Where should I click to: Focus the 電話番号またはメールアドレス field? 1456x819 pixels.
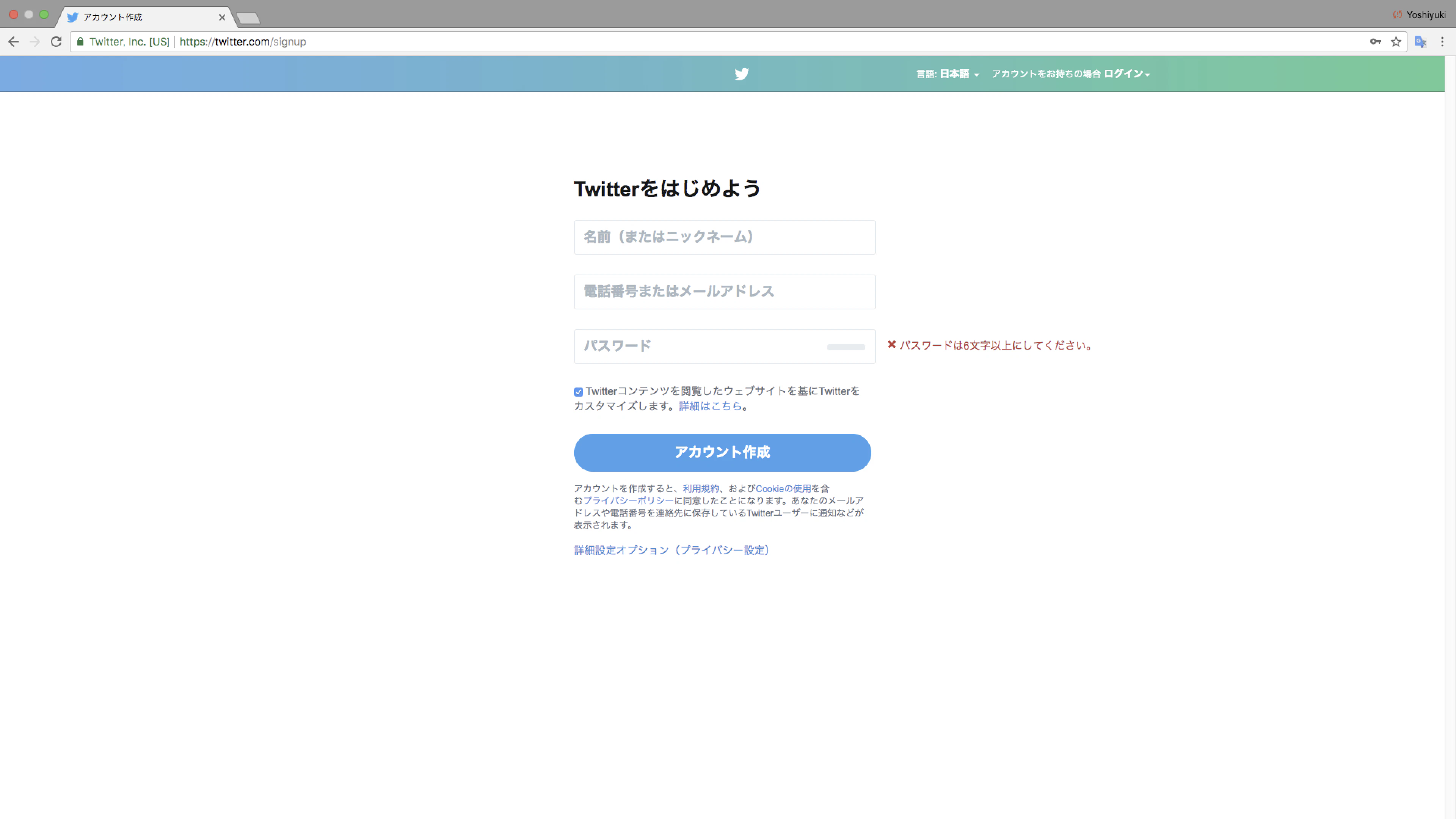(x=725, y=292)
